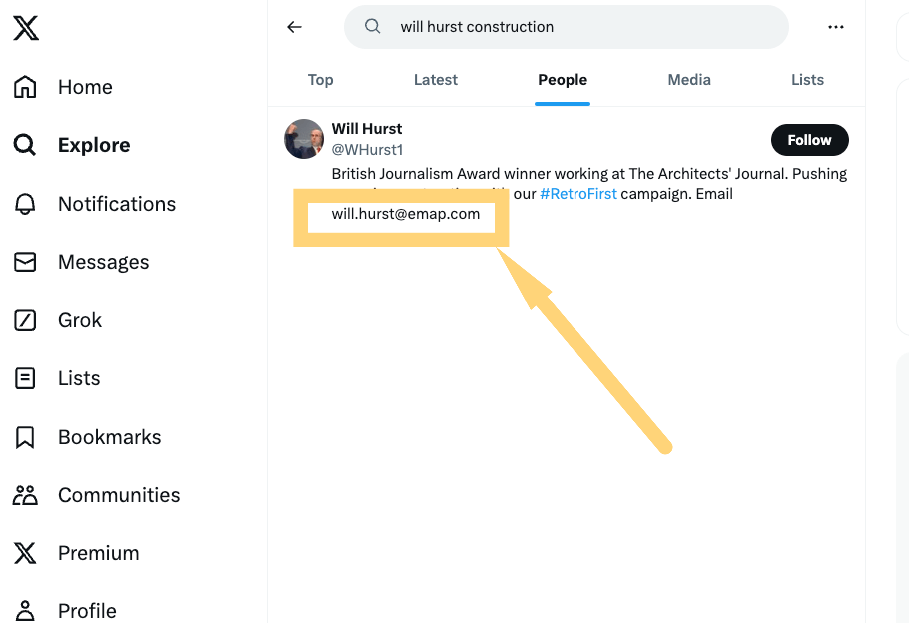The height and width of the screenshot is (623, 909).
Task: Open the Premium section
Action: (98, 553)
